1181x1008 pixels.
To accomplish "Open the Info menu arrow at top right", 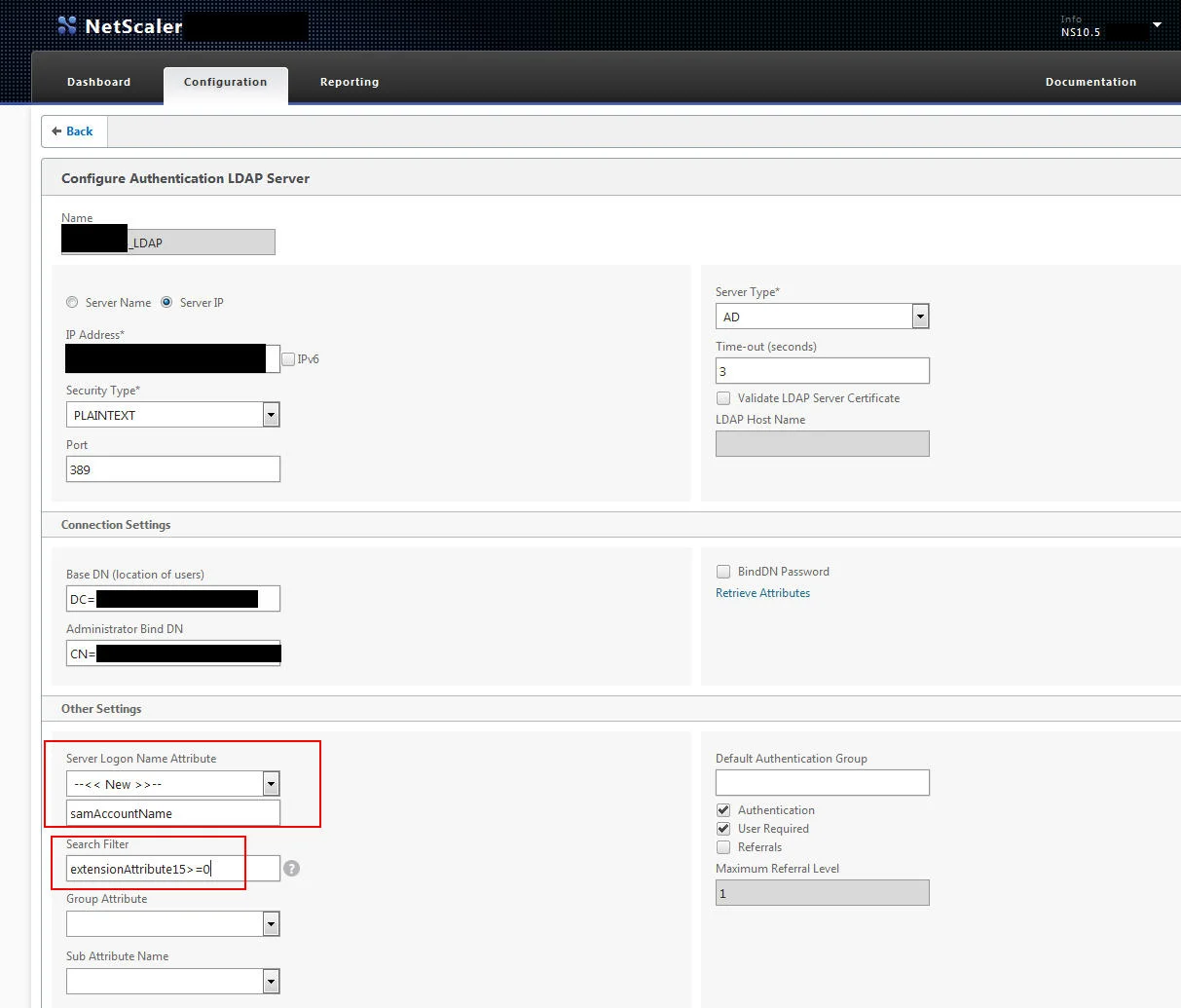I will point(1157,24).
